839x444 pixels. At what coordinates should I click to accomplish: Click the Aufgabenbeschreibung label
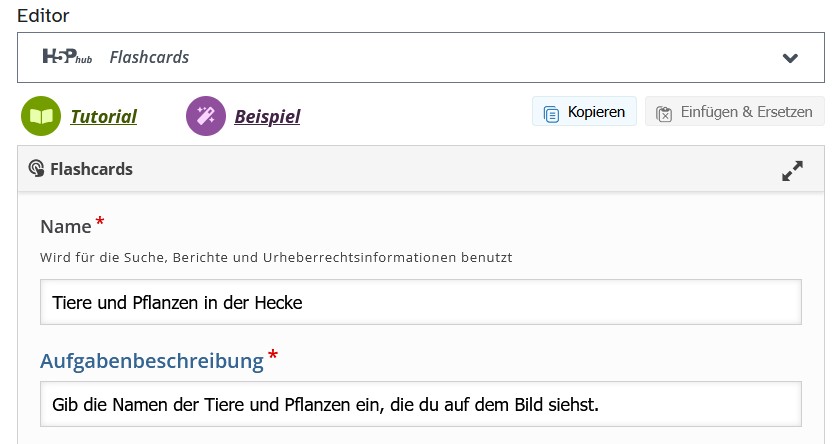151,360
